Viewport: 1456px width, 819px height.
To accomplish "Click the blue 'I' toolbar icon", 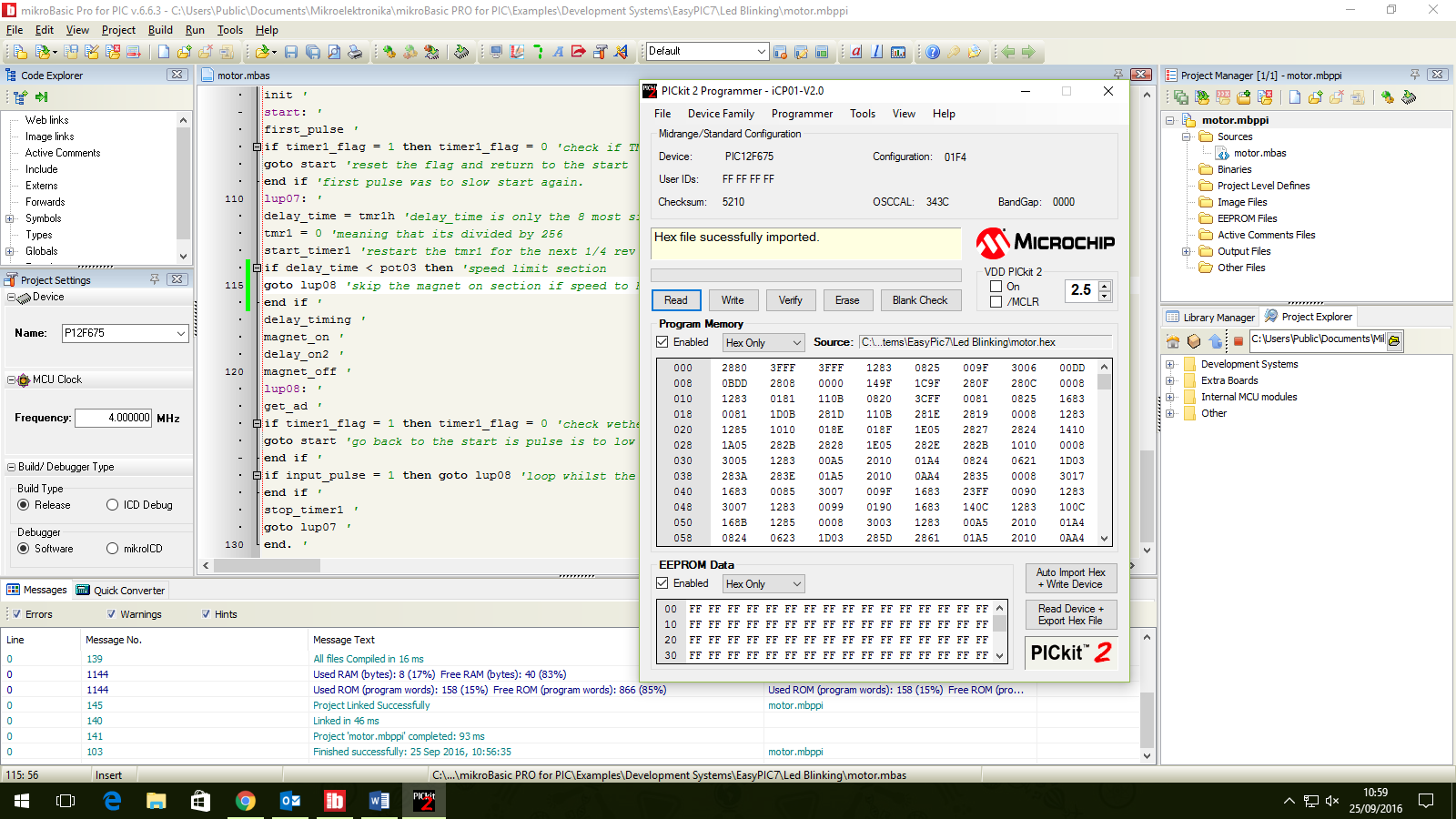I will (x=877, y=52).
